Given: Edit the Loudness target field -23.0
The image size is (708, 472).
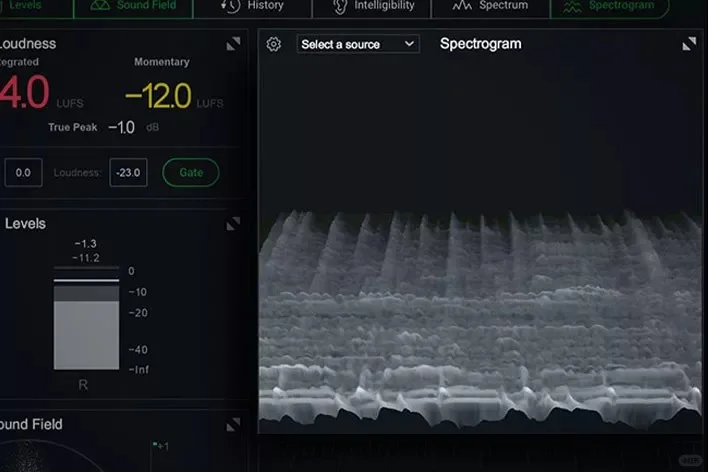Looking at the screenshot, I should point(128,173).
